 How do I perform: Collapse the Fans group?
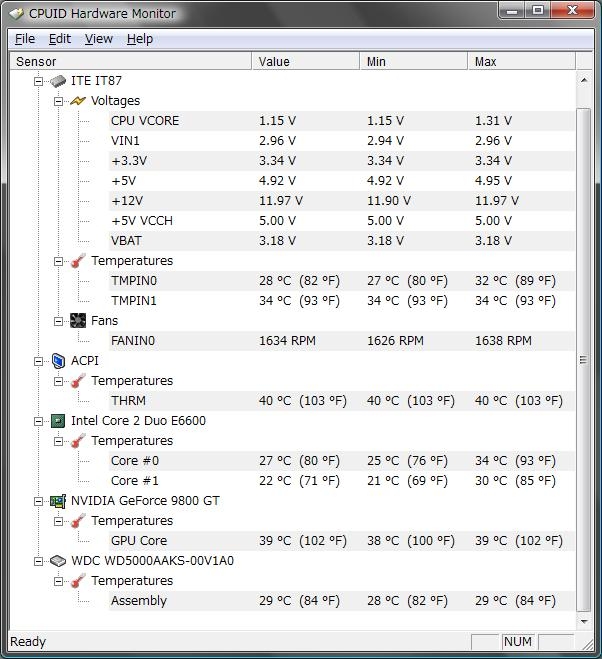(58, 322)
